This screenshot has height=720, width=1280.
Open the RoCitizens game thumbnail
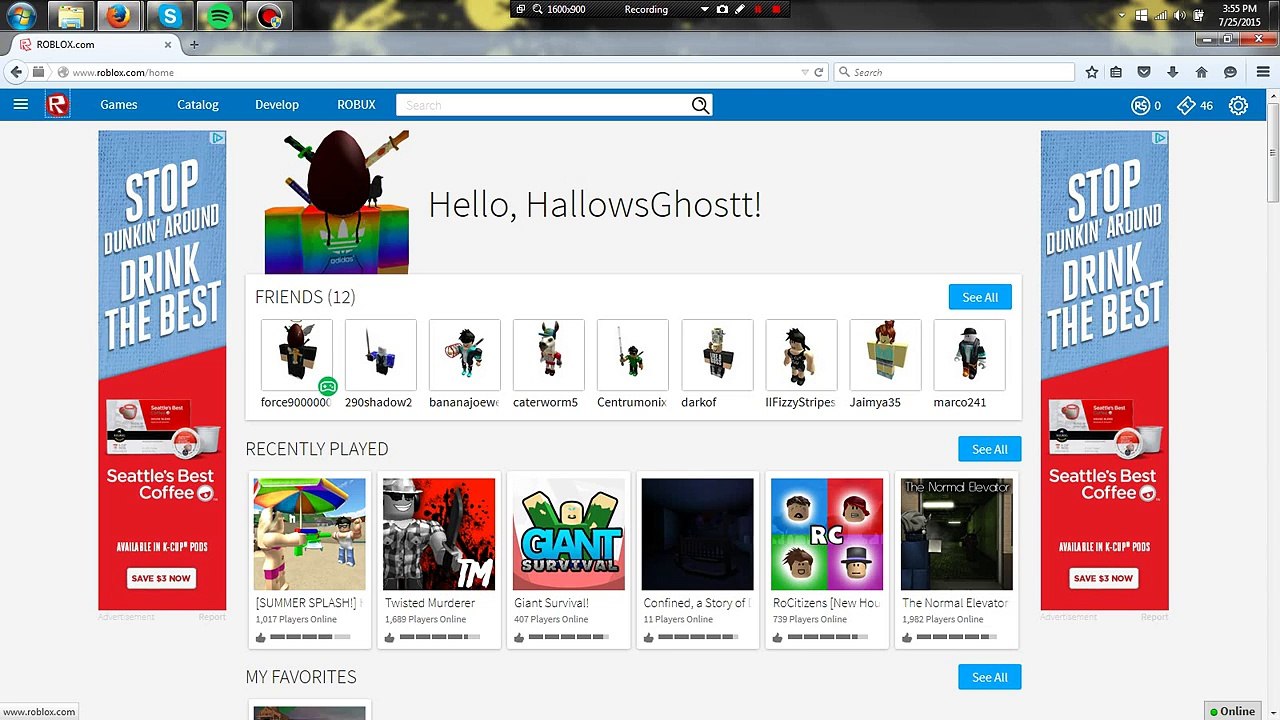click(x=827, y=534)
